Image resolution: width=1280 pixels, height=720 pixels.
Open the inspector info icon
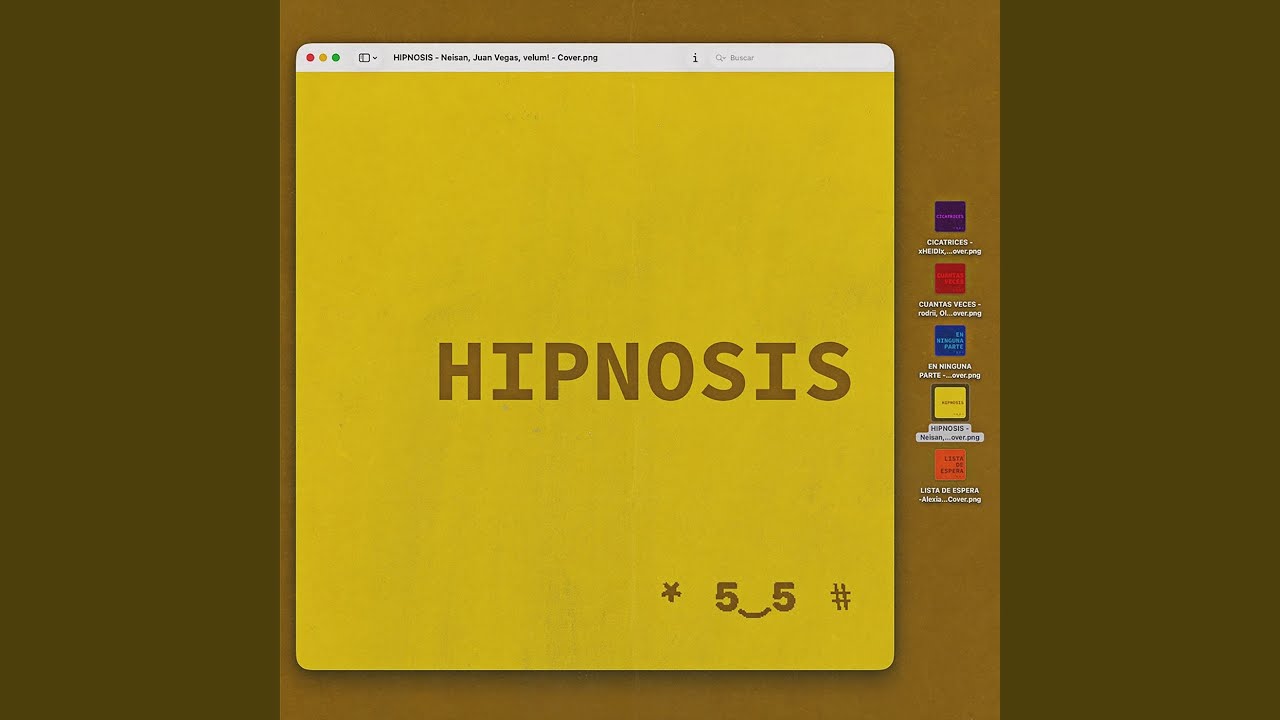click(695, 58)
